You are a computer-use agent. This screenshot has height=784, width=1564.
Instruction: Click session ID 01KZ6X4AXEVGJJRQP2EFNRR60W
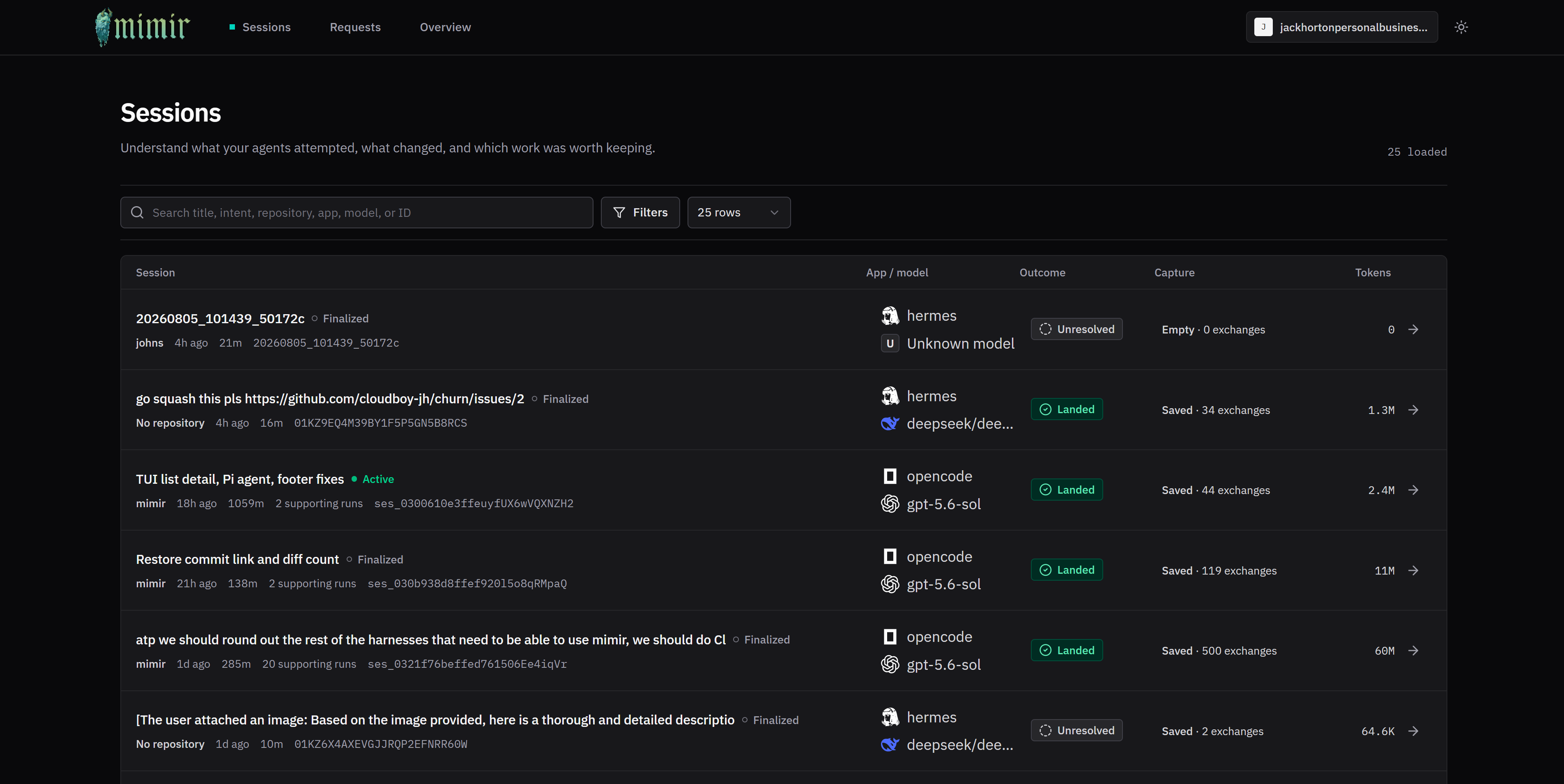(381, 744)
